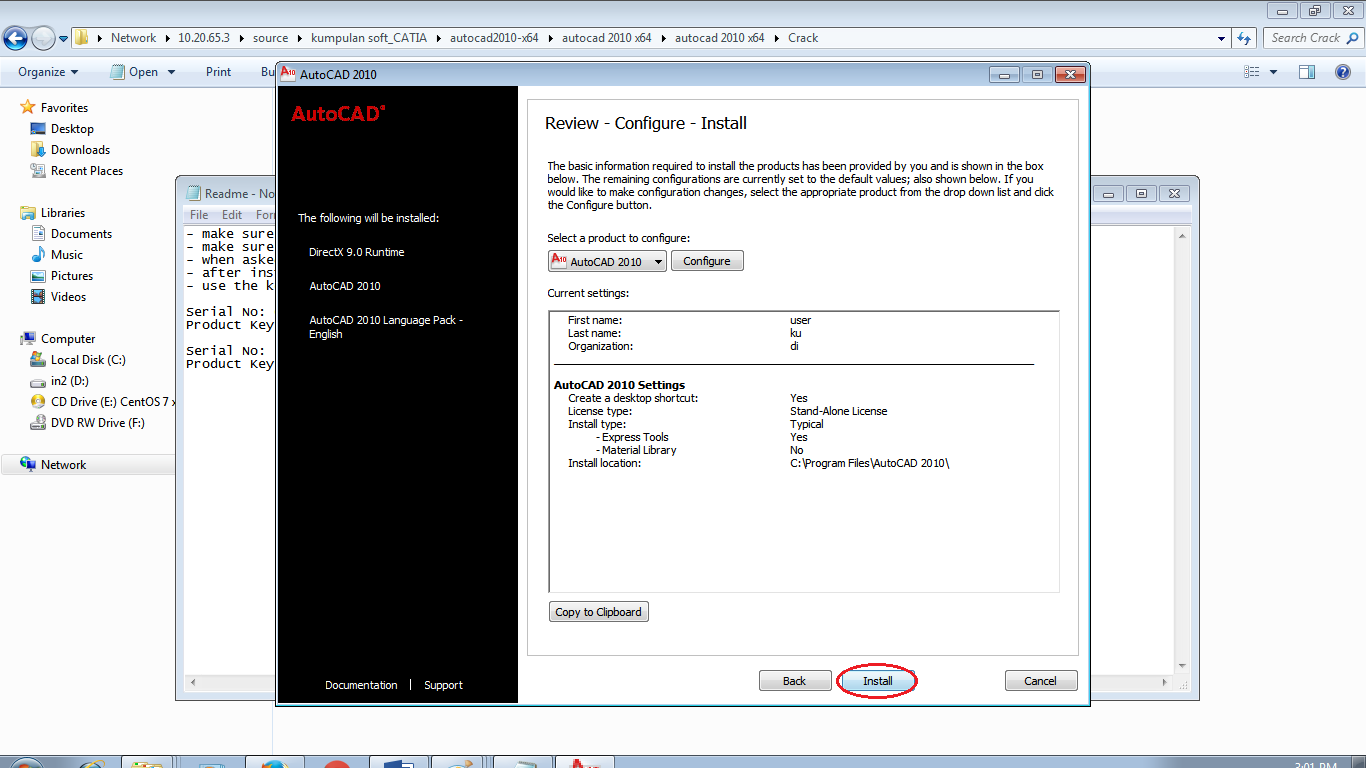1368x768 pixels.
Task: Select 10.20.65.3 in the address breadcrumb
Action: pos(204,38)
